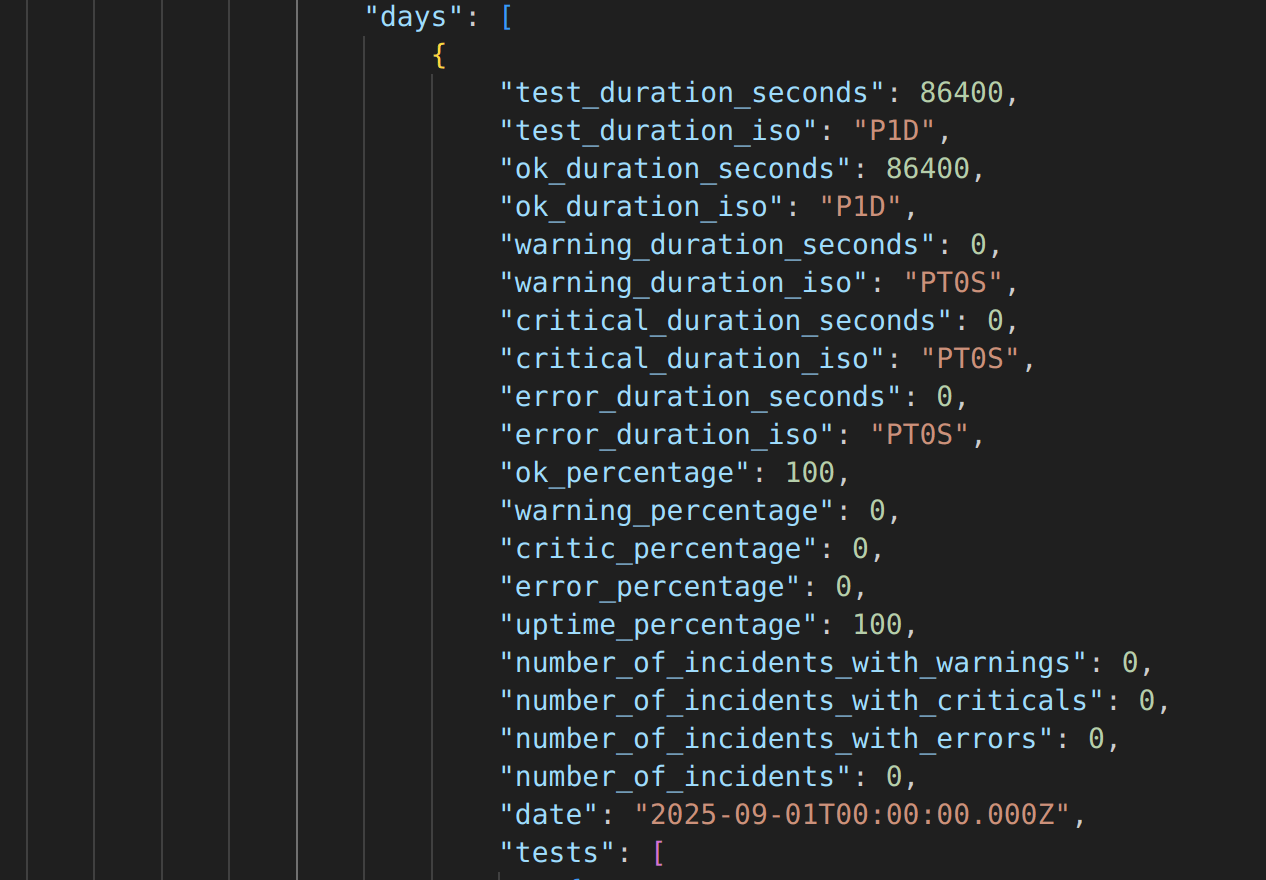Viewport: 1266px width, 880px height.
Task: Place cursor on "critic_percentage" key
Action: pos(659,549)
